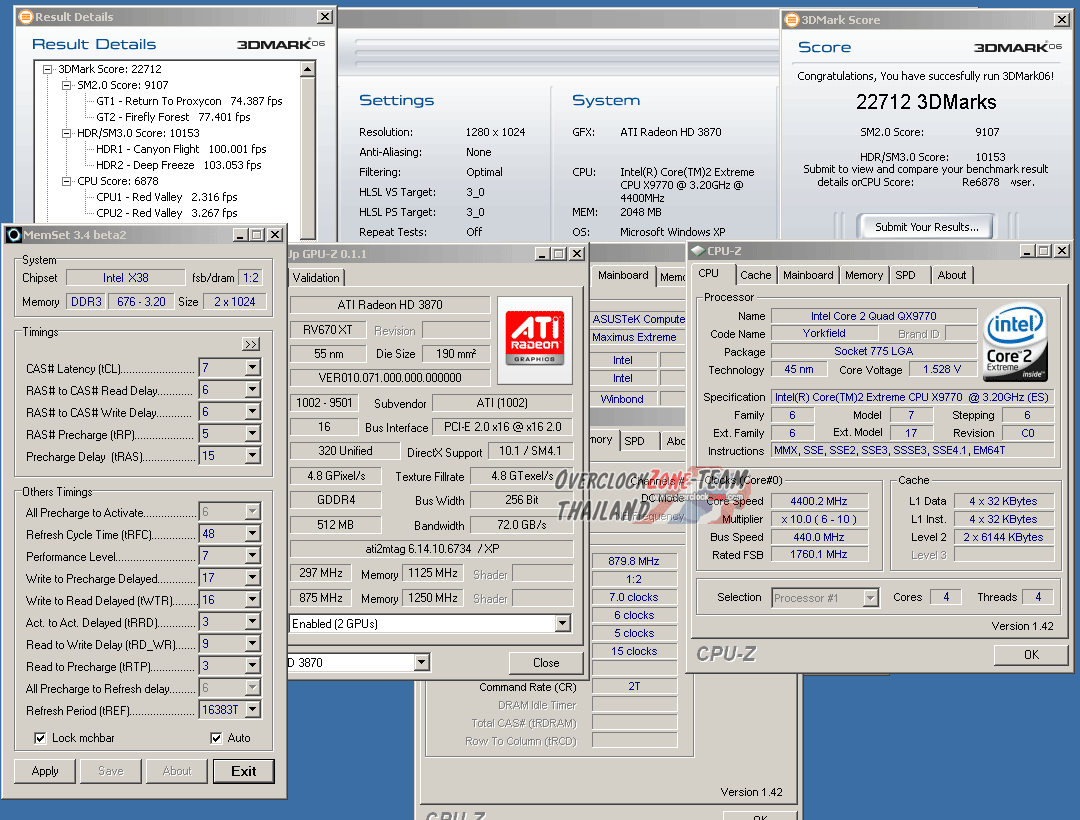This screenshot has height=820, width=1080.
Task: Click Apply in MemSet
Action: point(45,771)
